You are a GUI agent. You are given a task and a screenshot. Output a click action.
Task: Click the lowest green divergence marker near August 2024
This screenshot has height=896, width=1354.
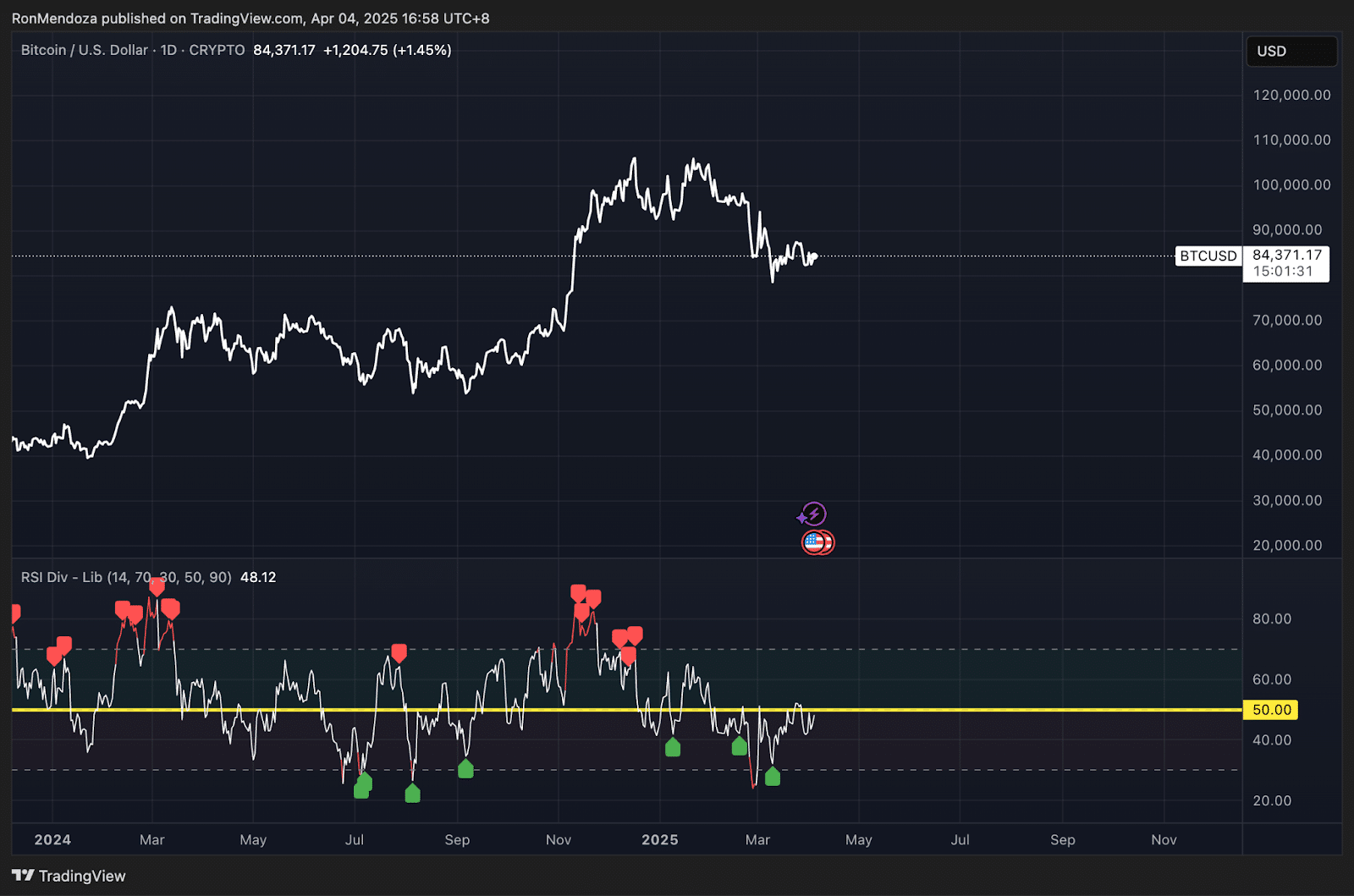click(412, 794)
